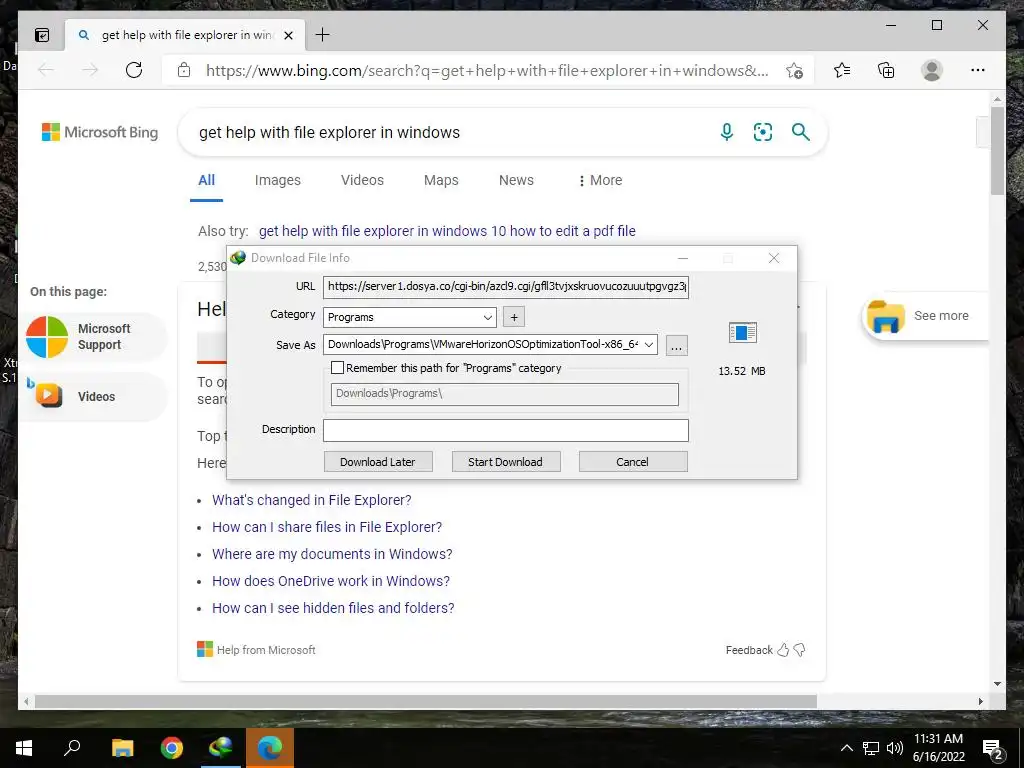Open the Collections panel

[x=886, y=70]
